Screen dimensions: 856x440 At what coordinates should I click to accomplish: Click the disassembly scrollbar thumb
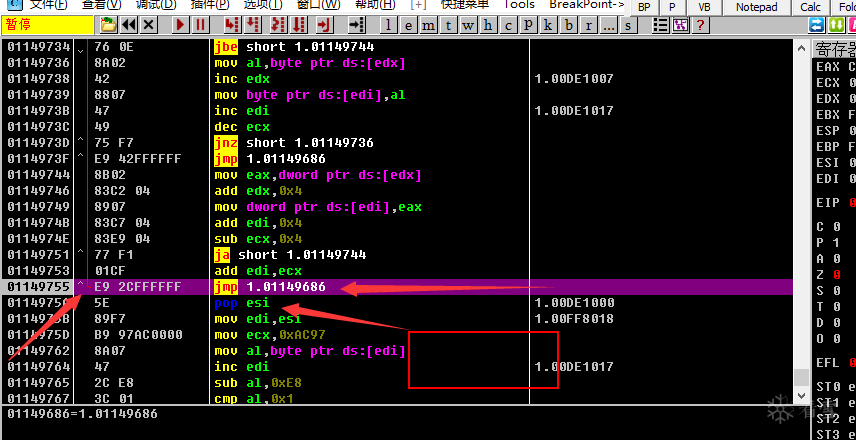click(x=801, y=377)
